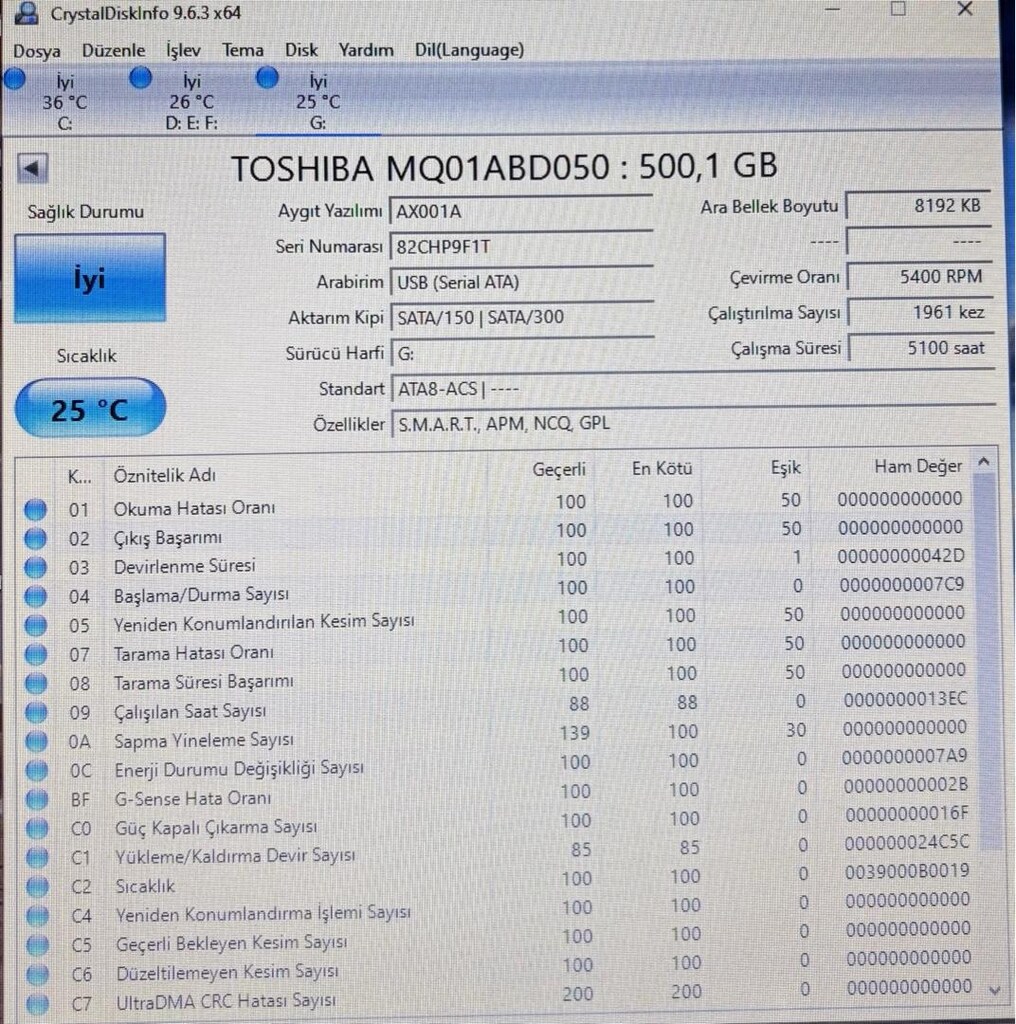Click scrollbar up arrow in attribute list
This screenshot has height=1024, width=1016.
point(984,462)
